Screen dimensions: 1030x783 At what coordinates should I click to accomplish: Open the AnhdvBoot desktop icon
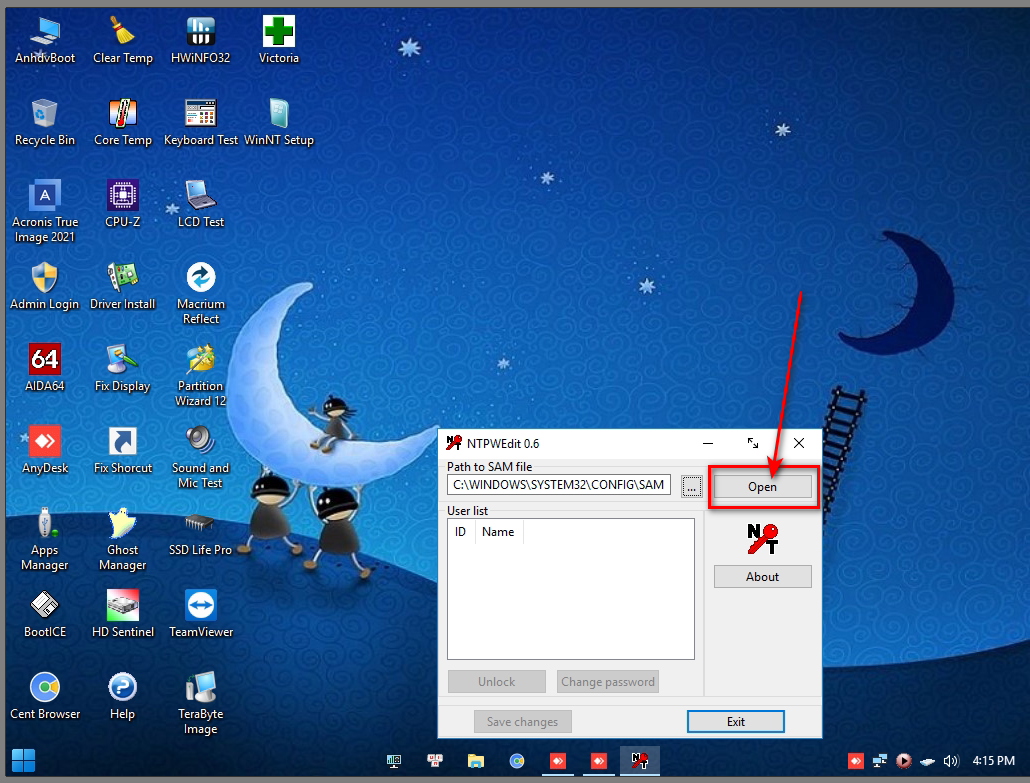(45, 41)
